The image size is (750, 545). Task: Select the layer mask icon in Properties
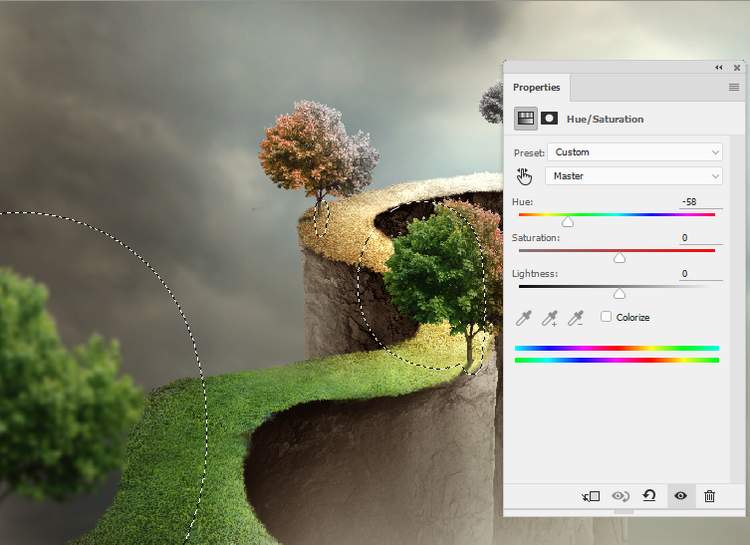coord(549,118)
